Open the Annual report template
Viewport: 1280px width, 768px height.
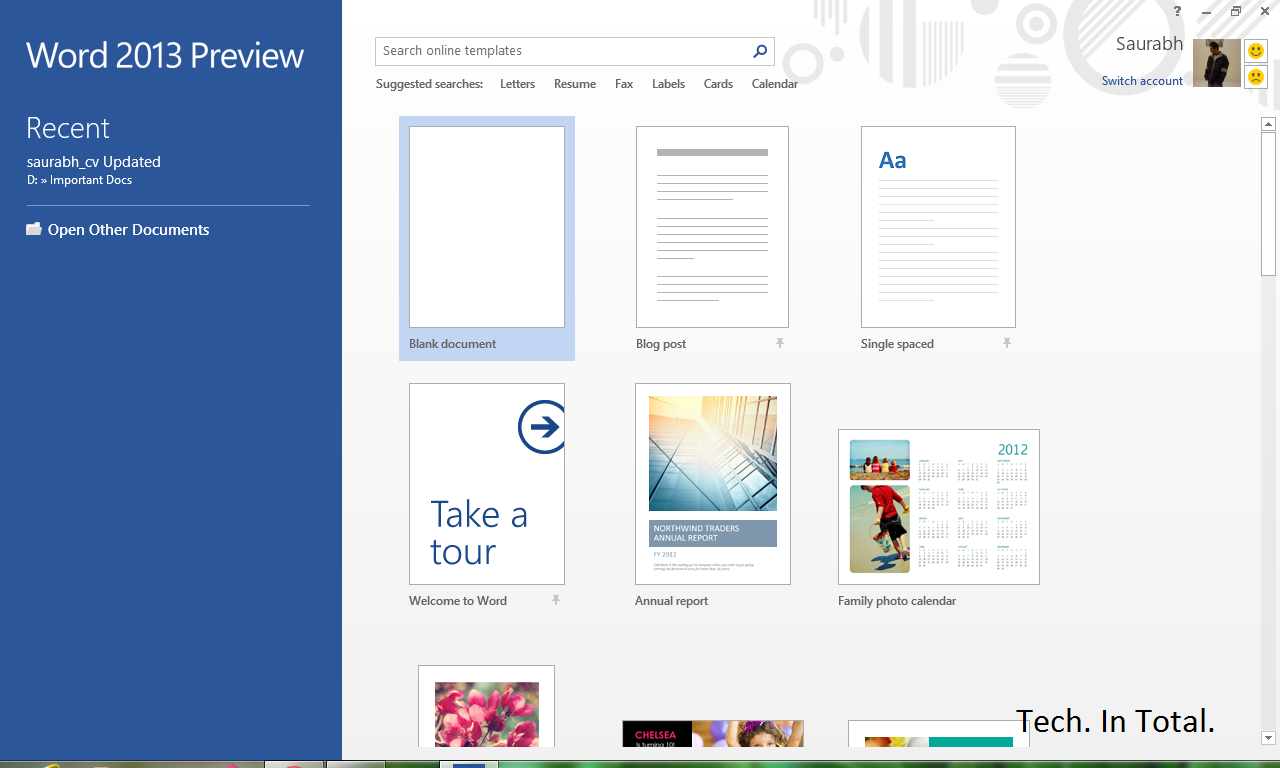[x=711, y=484]
